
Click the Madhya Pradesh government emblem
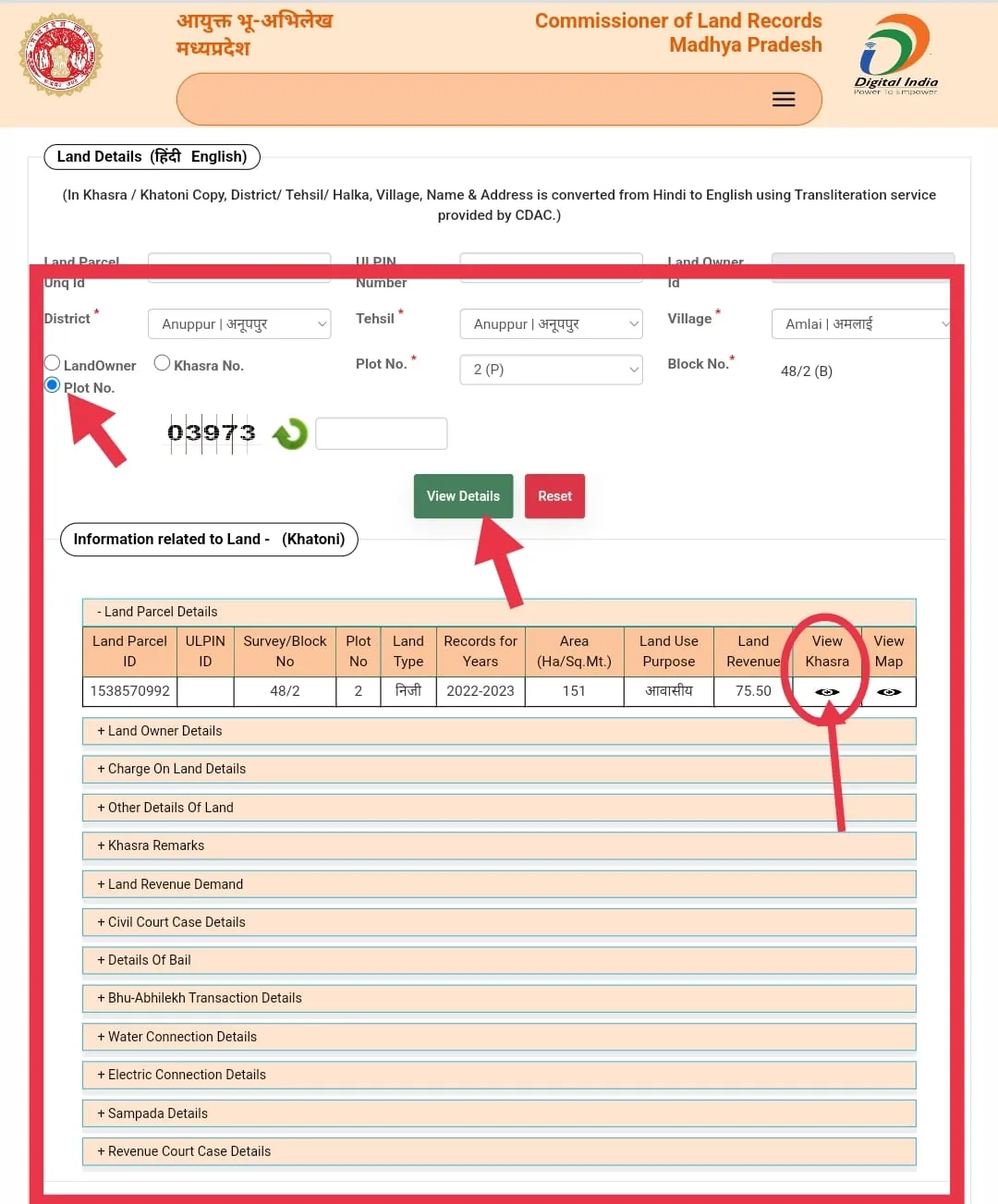tap(60, 55)
